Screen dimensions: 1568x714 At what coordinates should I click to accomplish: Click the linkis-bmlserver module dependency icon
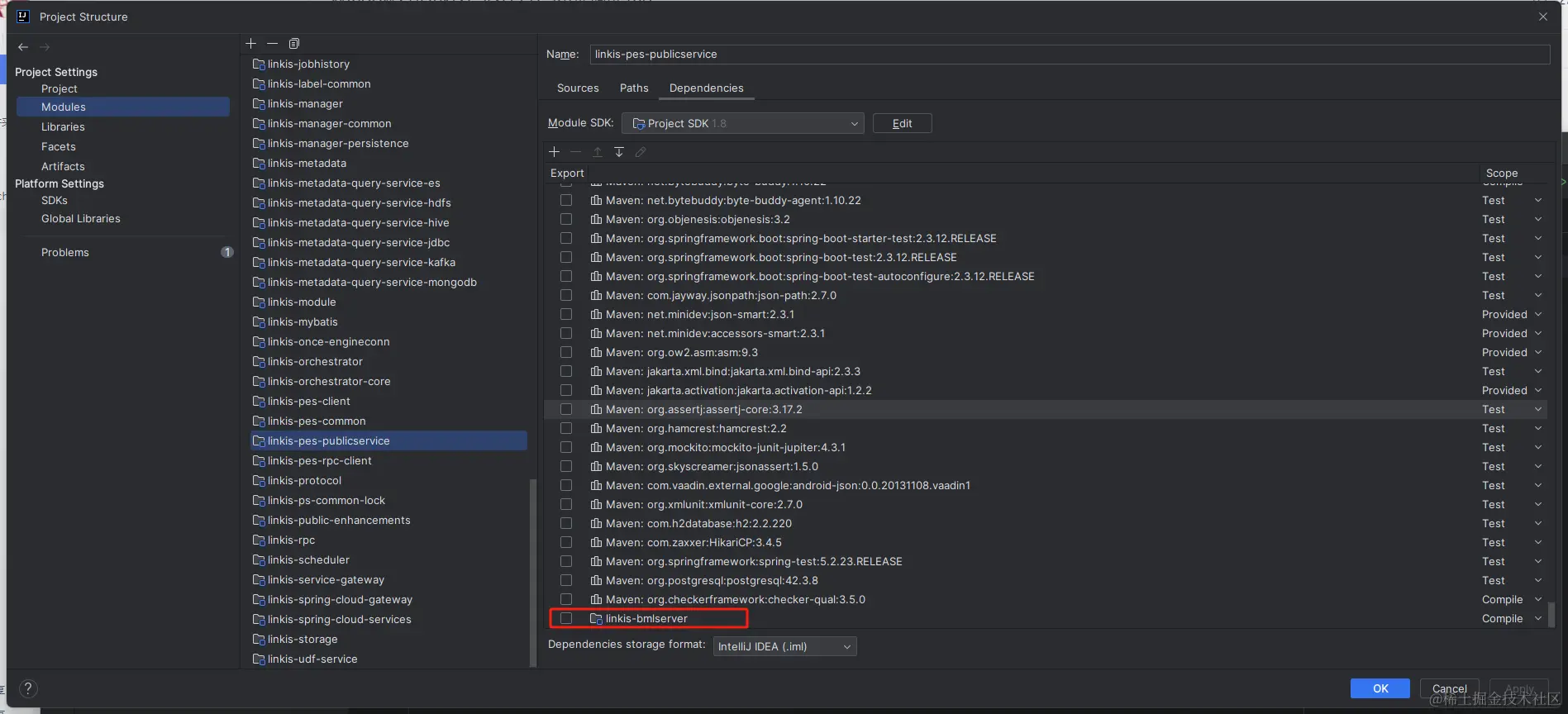pyautogui.click(x=596, y=619)
